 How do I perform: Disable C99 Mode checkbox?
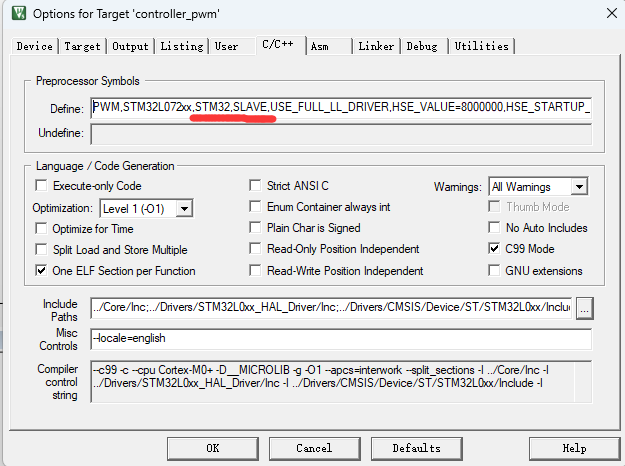[495, 249]
